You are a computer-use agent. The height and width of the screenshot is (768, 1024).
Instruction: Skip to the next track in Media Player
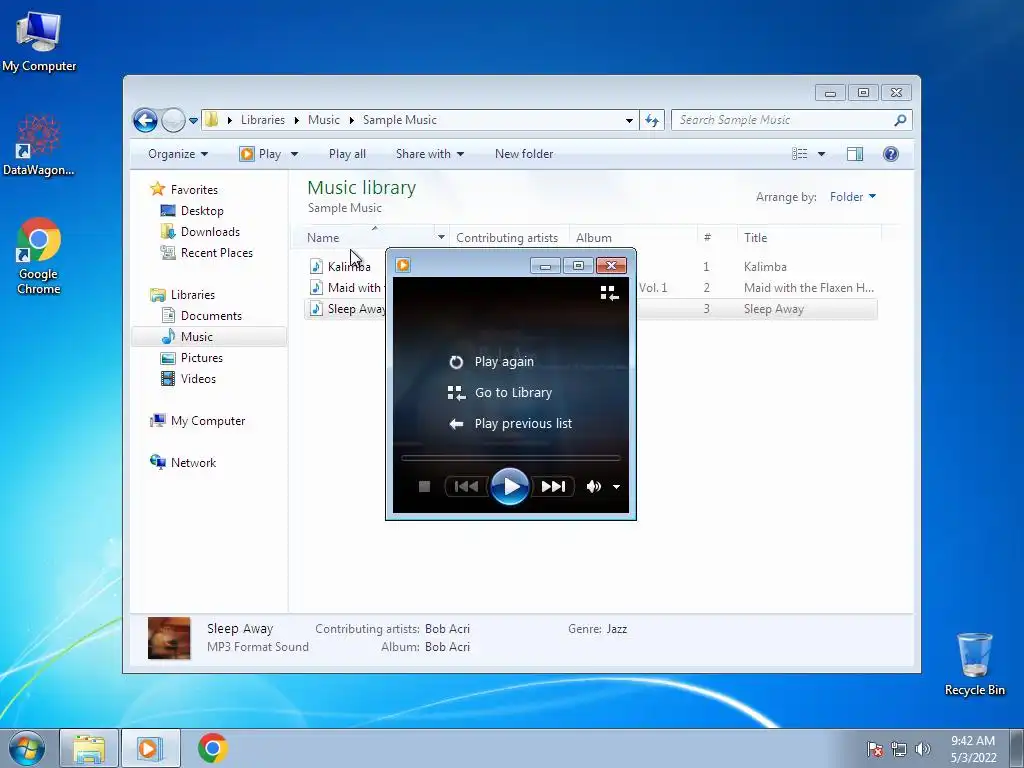pyautogui.click(x=553, y=487)
